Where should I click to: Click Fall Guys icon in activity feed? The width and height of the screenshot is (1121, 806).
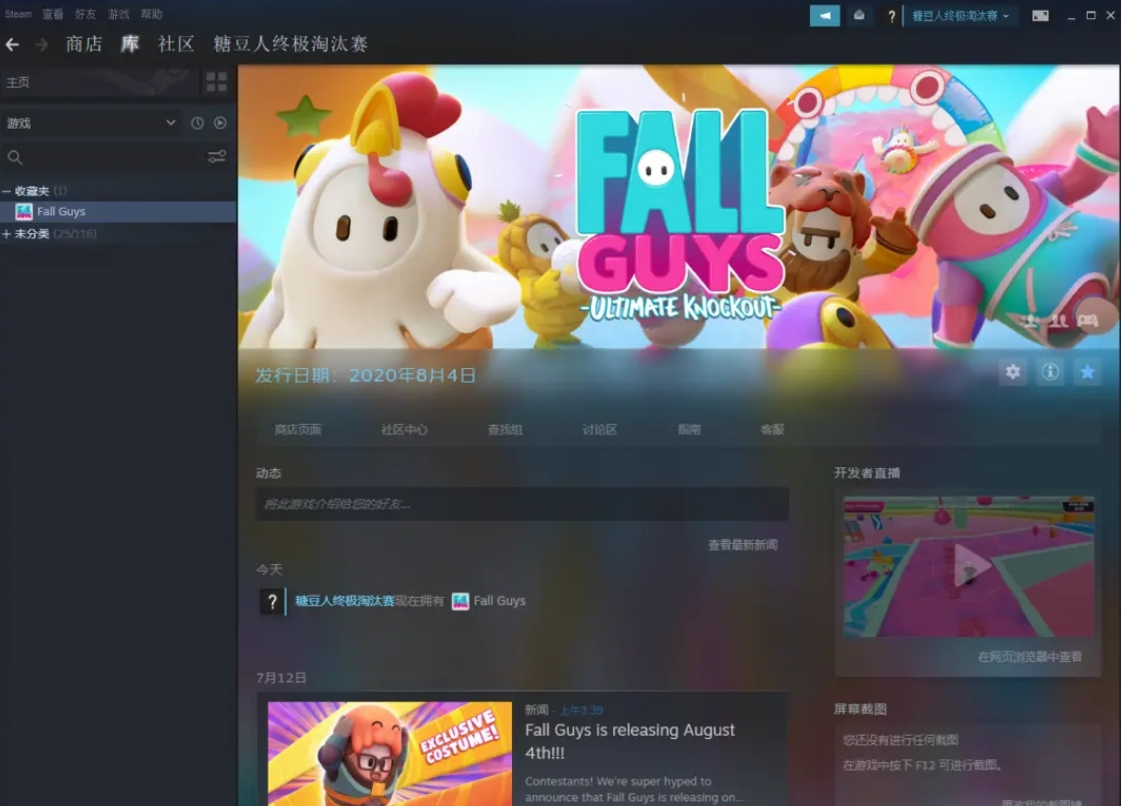(460, 601)
